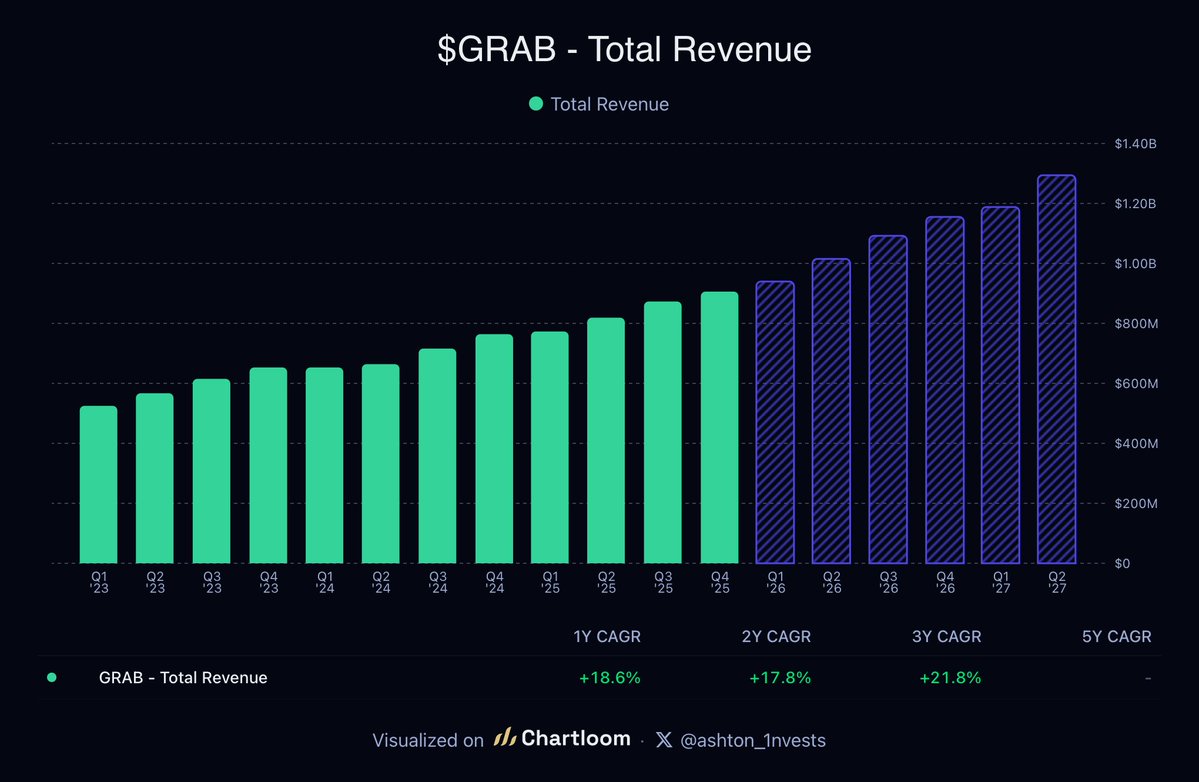Click the 2Y CAGR column header
Image resolution: width=1199 pixels, height=782 pixels.
pos(776,637)
